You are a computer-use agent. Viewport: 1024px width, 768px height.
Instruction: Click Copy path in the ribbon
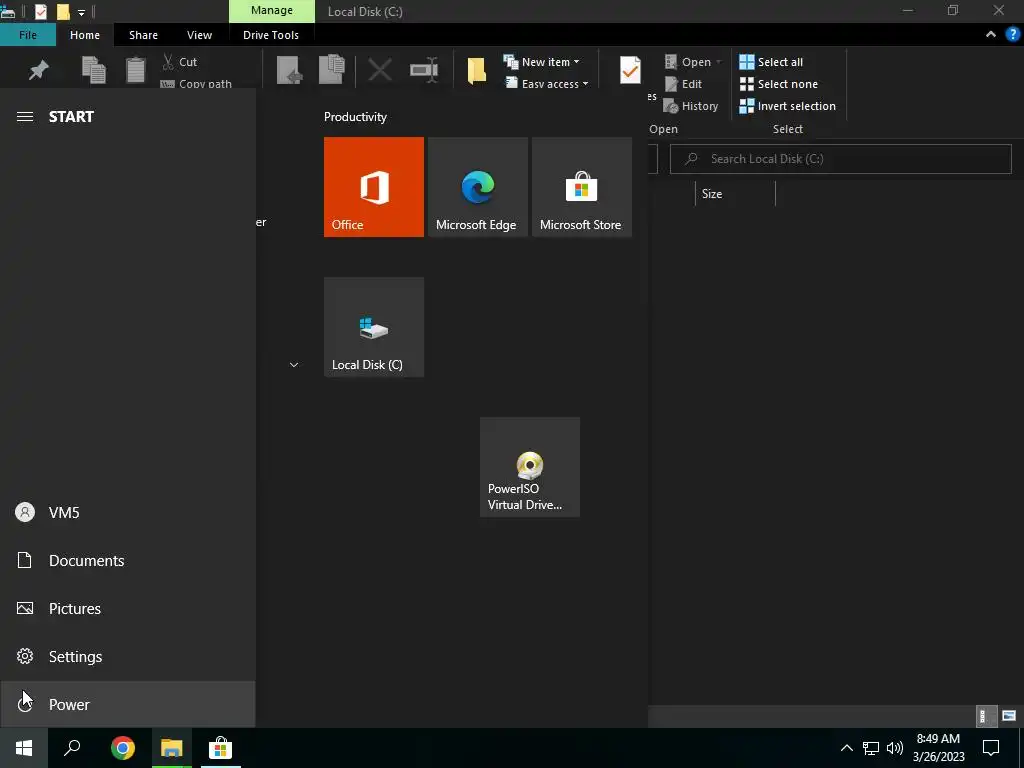click(x=196, y=82)
